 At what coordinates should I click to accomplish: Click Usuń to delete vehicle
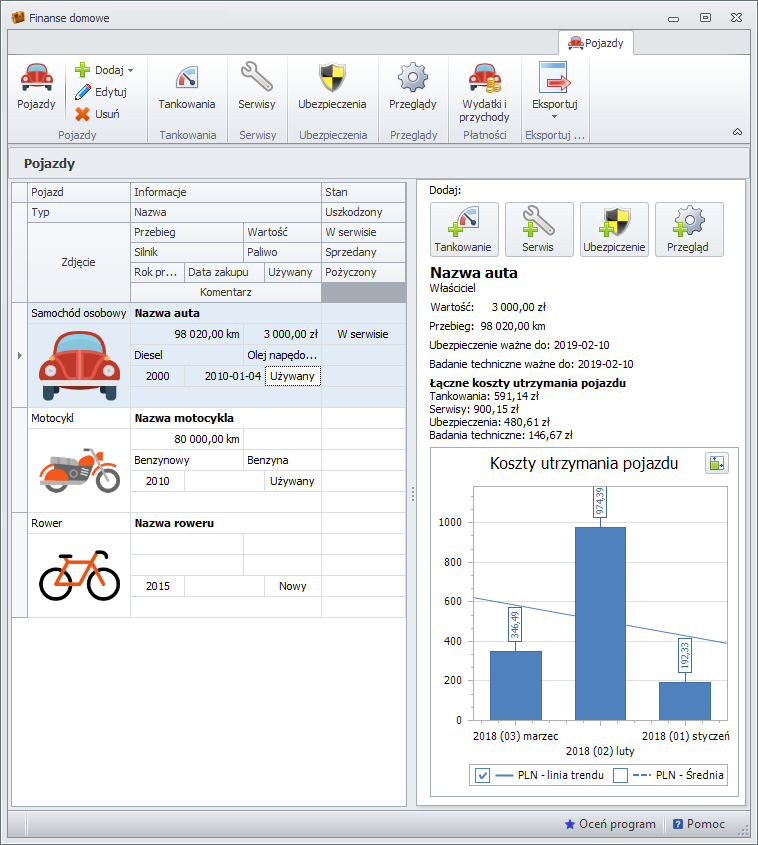click(x=98, y=114)
